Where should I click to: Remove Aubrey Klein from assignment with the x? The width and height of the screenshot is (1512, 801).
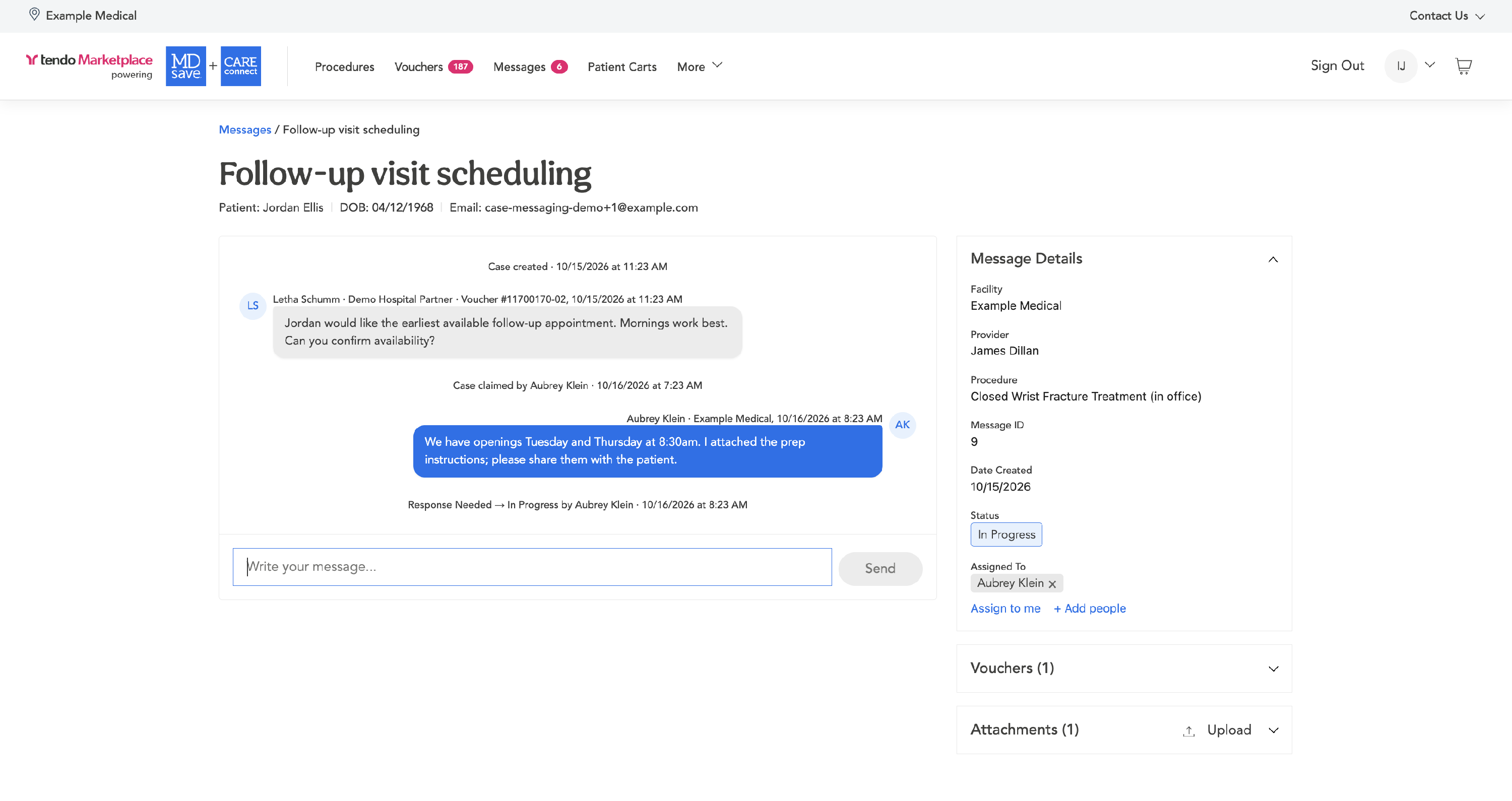[x=1052, y=584]
